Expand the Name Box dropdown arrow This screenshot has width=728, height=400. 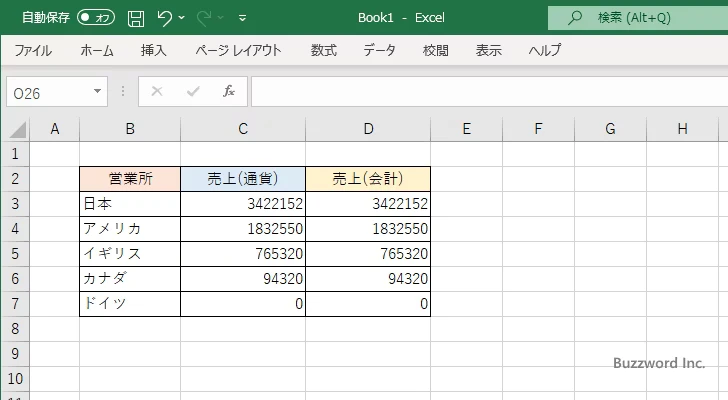(98, 91)
